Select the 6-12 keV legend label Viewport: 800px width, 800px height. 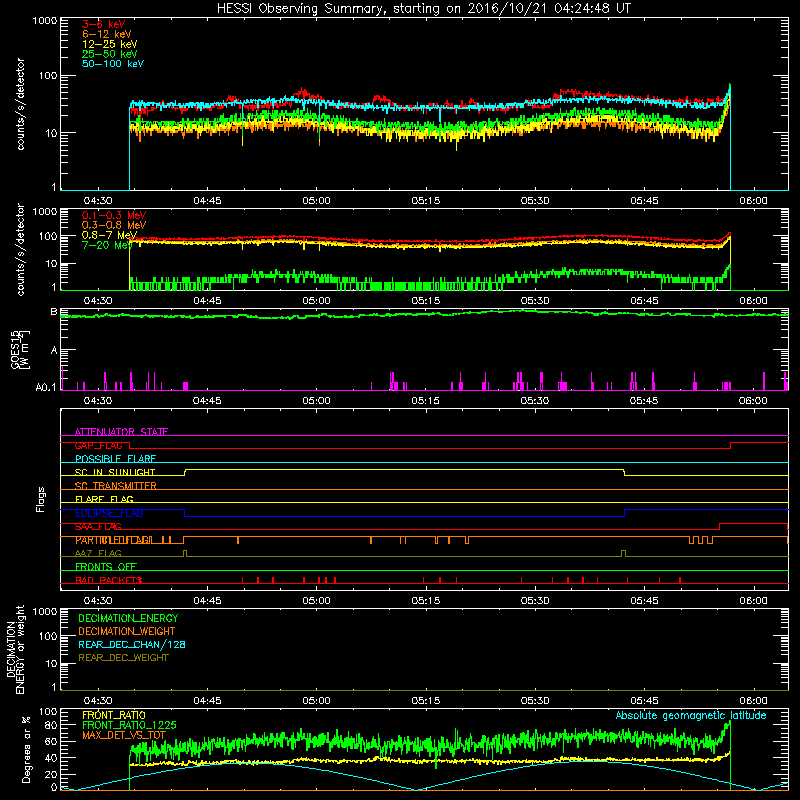[x=107, y=34]
